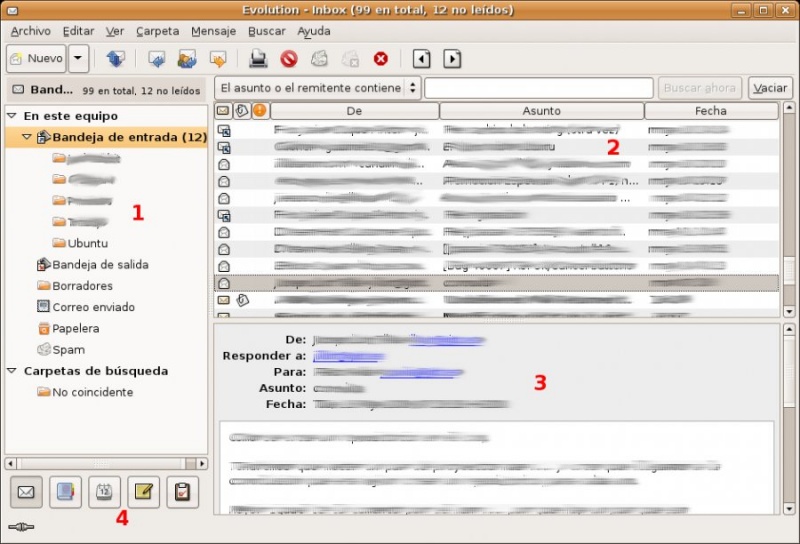Open the Tasks view clipboard icon
This screenshot has height=544, width=800.
[182, 492]
